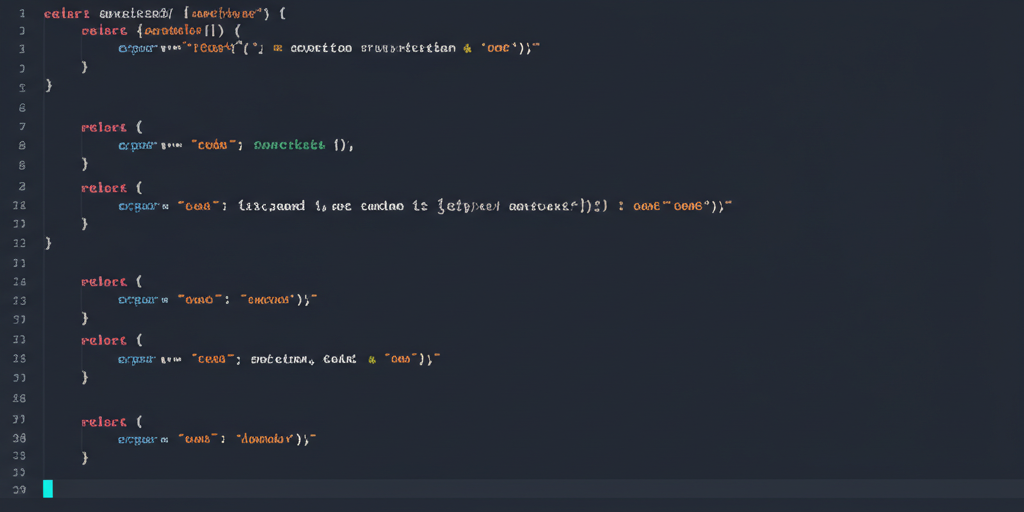Click gutter line number 6
This screenshot has height=512, width=1024.
[x=22, y=107]
